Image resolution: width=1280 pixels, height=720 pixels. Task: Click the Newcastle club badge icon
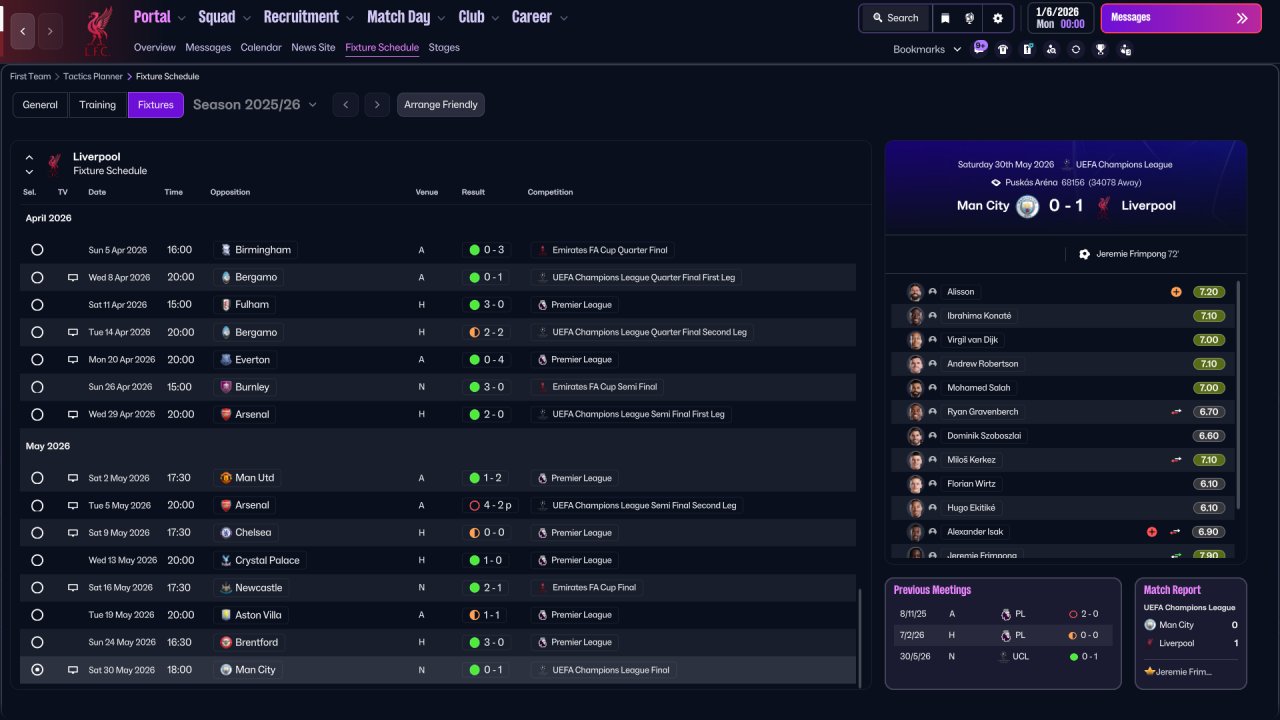(226, 588)
